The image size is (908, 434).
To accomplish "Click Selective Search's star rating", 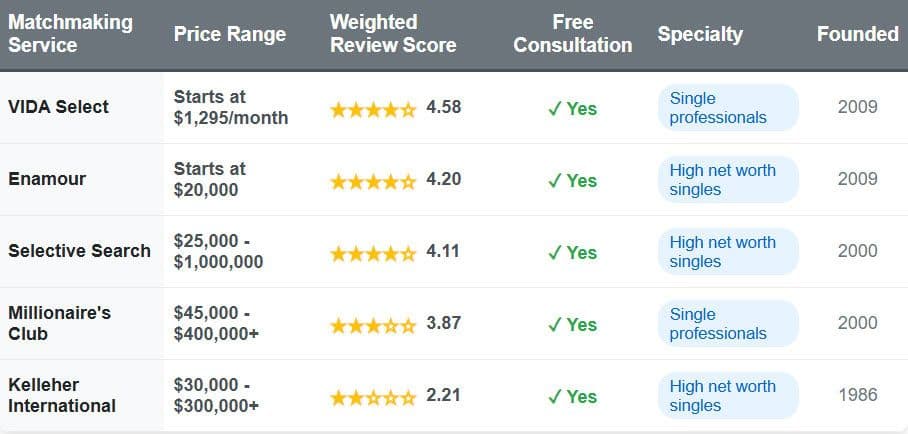I will tap(373, 252).
